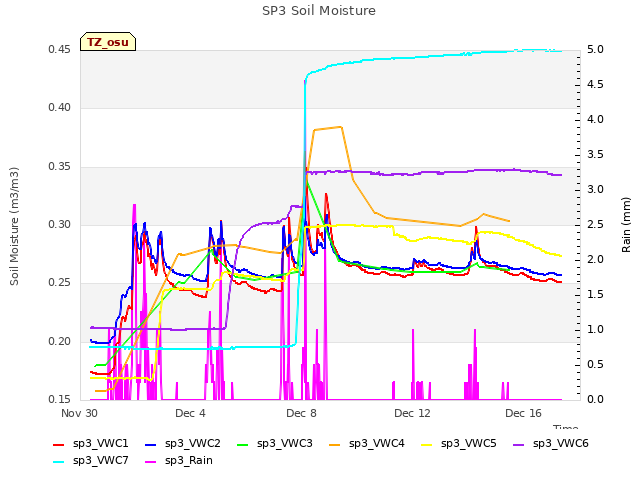The image size is (640, 480).
Task: Click the 4.0 rain axis tick label
Action: pyautogui.click(x=595, y=120)
